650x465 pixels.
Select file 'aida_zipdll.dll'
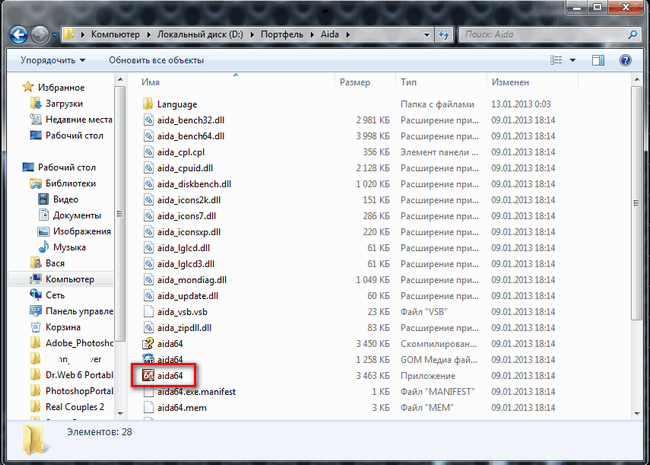tap(184, 328)
